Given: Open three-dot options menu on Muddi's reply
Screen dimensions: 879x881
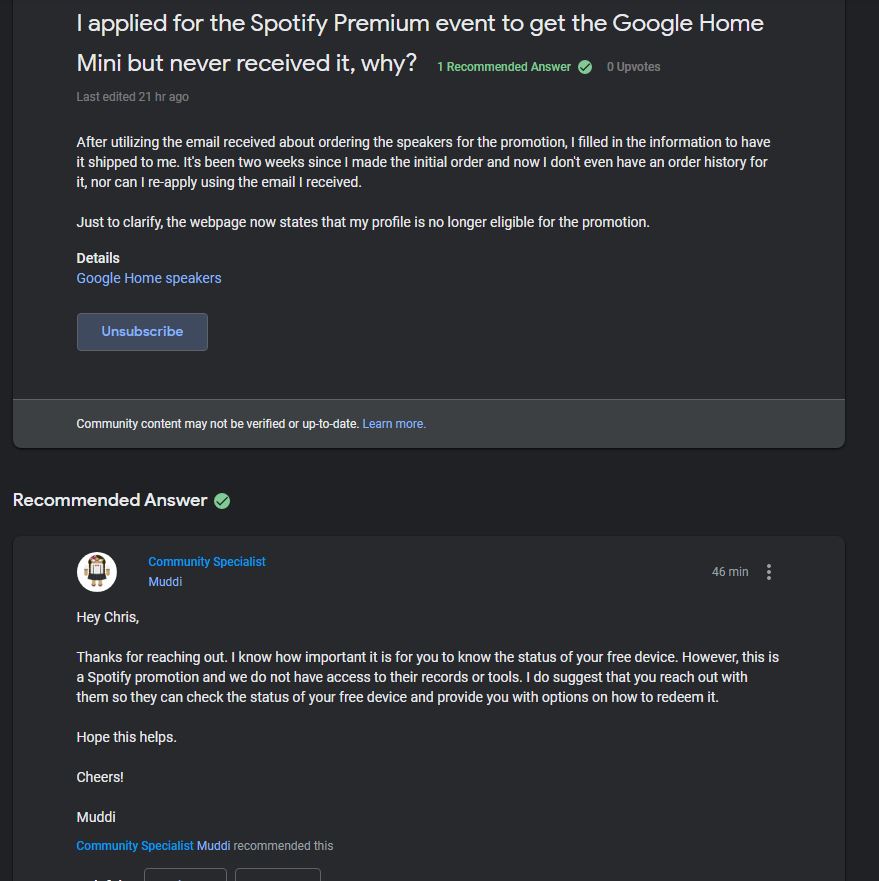Looking at the screenshot, I should tap(769, 572).
